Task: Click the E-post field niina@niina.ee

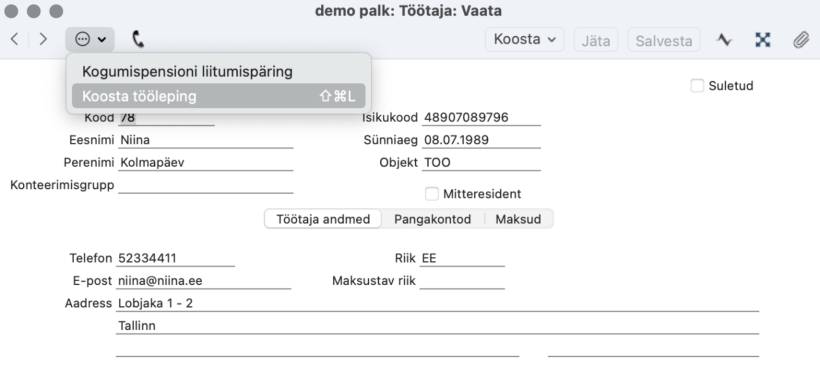Action: (x=203, y=281)
